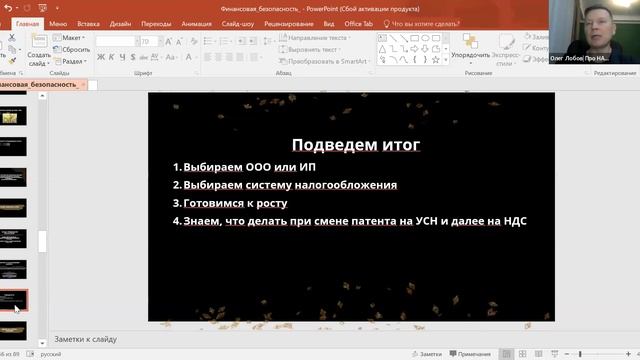Viewport: 640px width, 360px height.
Task: Click the numbered list icon
Action: click(225, 41)
